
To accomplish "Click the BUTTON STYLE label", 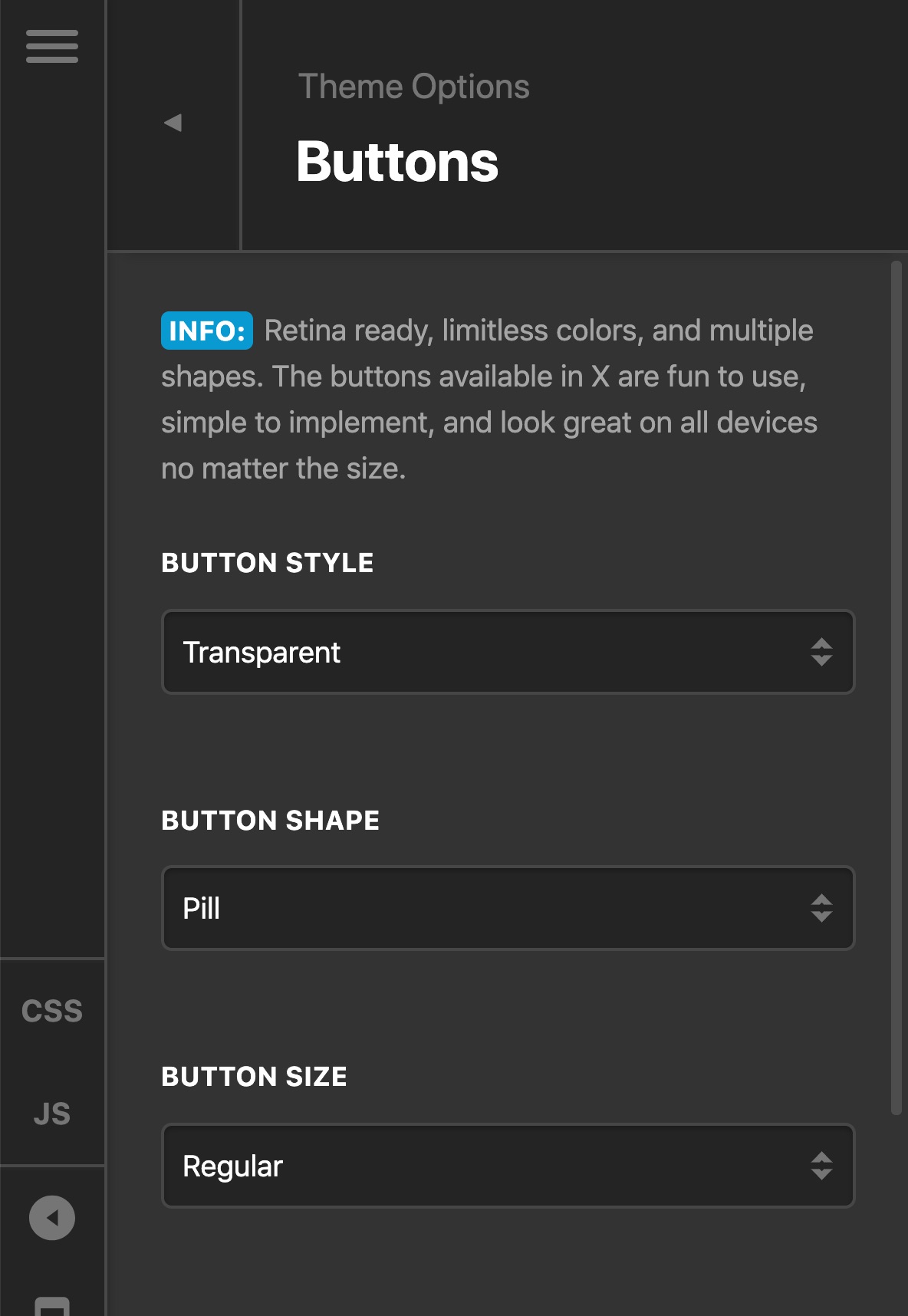I will [268, 563].
